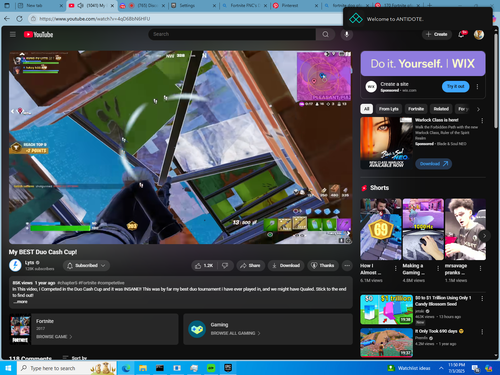Click Blade & Soul ad Download button
Screen dimensions: 500x375
433,164
